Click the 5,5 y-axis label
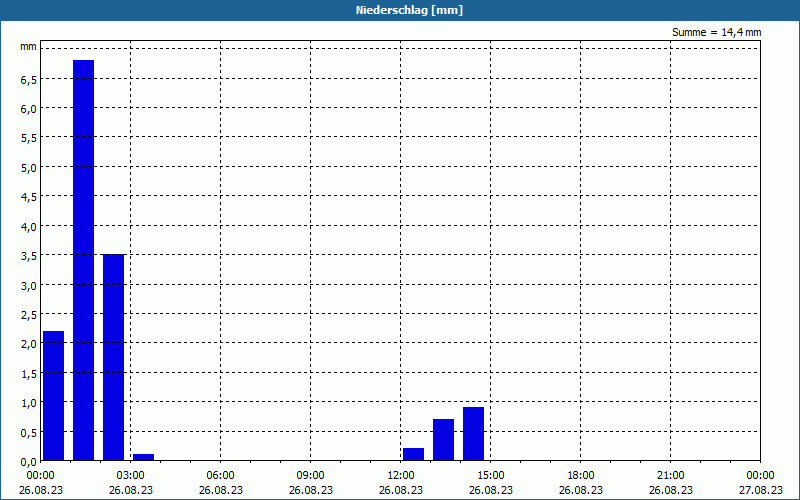 29,137
